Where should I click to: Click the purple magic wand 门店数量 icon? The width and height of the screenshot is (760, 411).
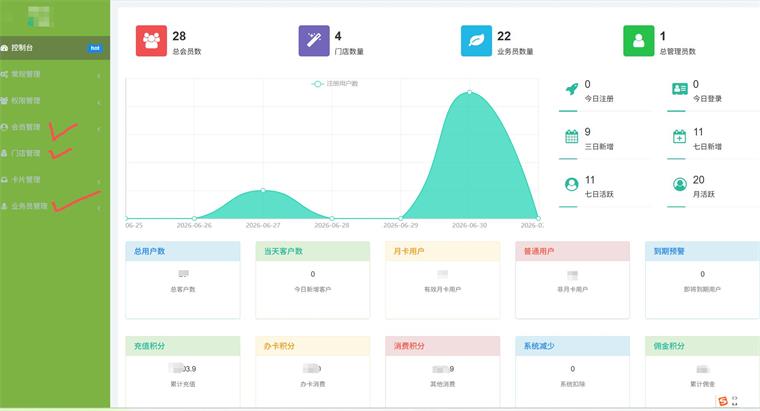314,41
